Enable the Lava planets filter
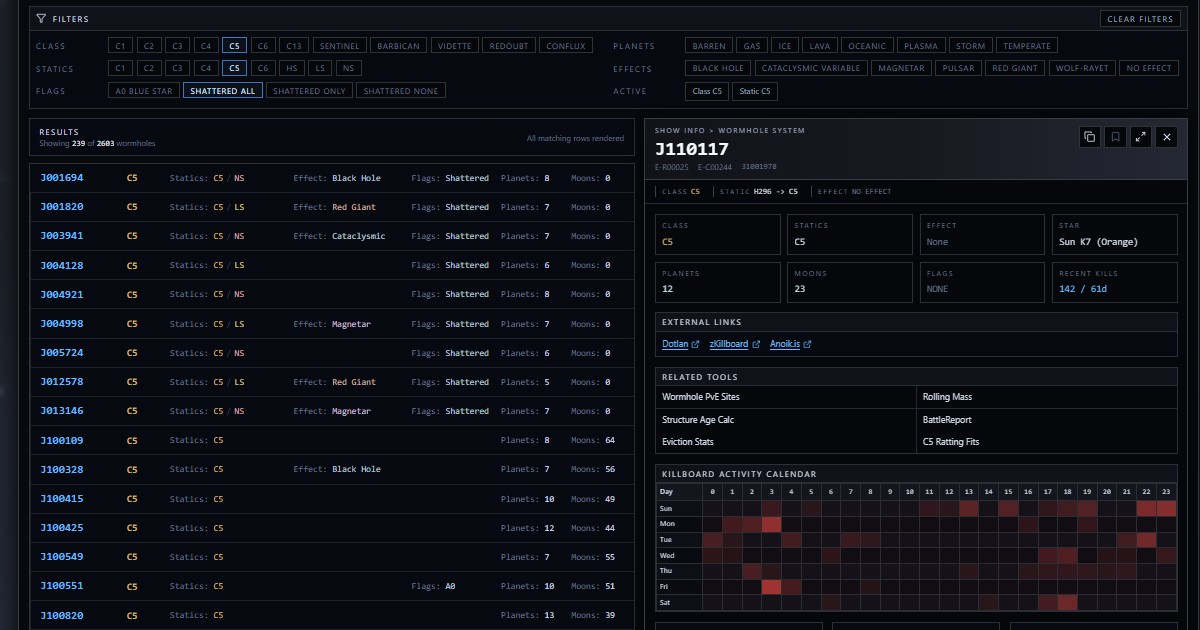This screenshot has width=1200, height=630. pyautogui.click(x=820, y=46)
